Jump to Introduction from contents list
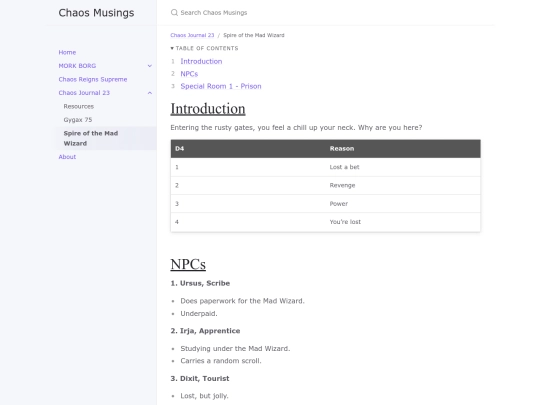Viewport: 540px width, 405px height. click(201, 61)
